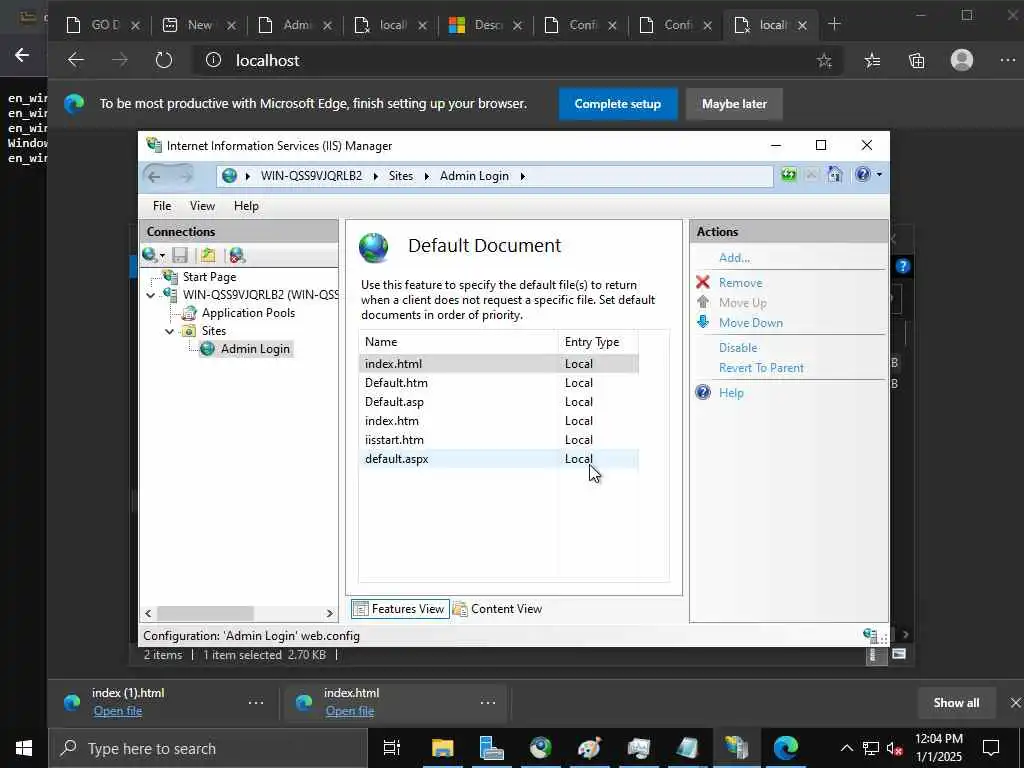This screenshot has width=1024, height=768.
Task: Select the WIN-QSS9VJQRLB2 server tree node
Action: (x=260, y=295)
